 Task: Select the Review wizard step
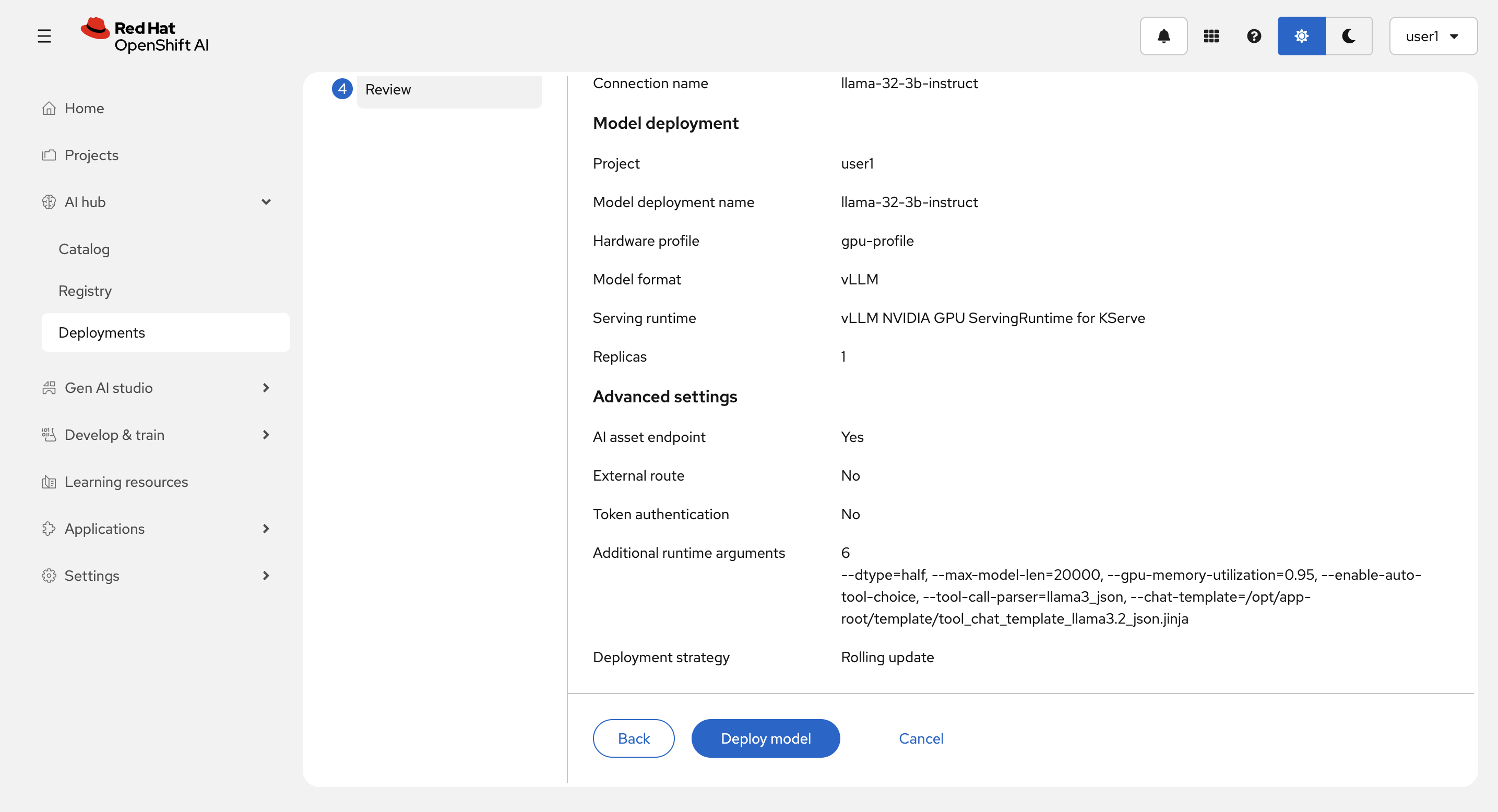(x=388, y=90)
